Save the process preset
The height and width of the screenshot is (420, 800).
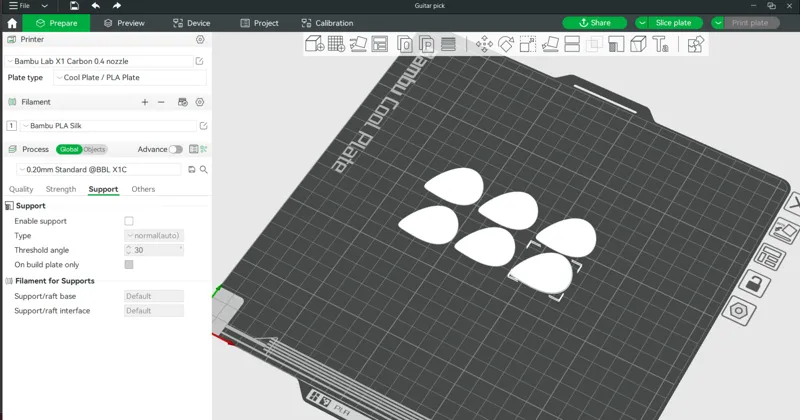tap(192, 169)
